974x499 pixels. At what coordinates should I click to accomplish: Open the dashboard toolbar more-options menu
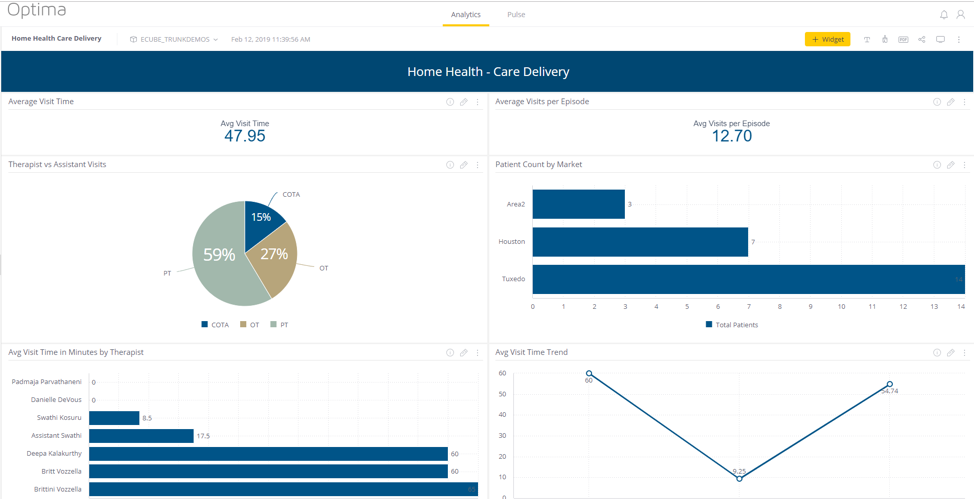[x=959, y=39]
